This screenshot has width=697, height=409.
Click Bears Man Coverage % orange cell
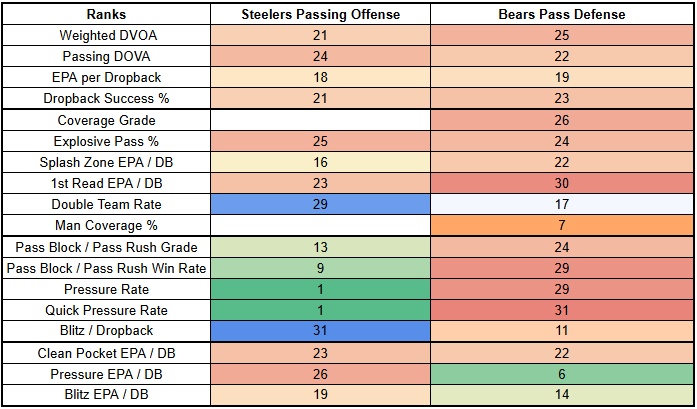click(x=563, y=225)
